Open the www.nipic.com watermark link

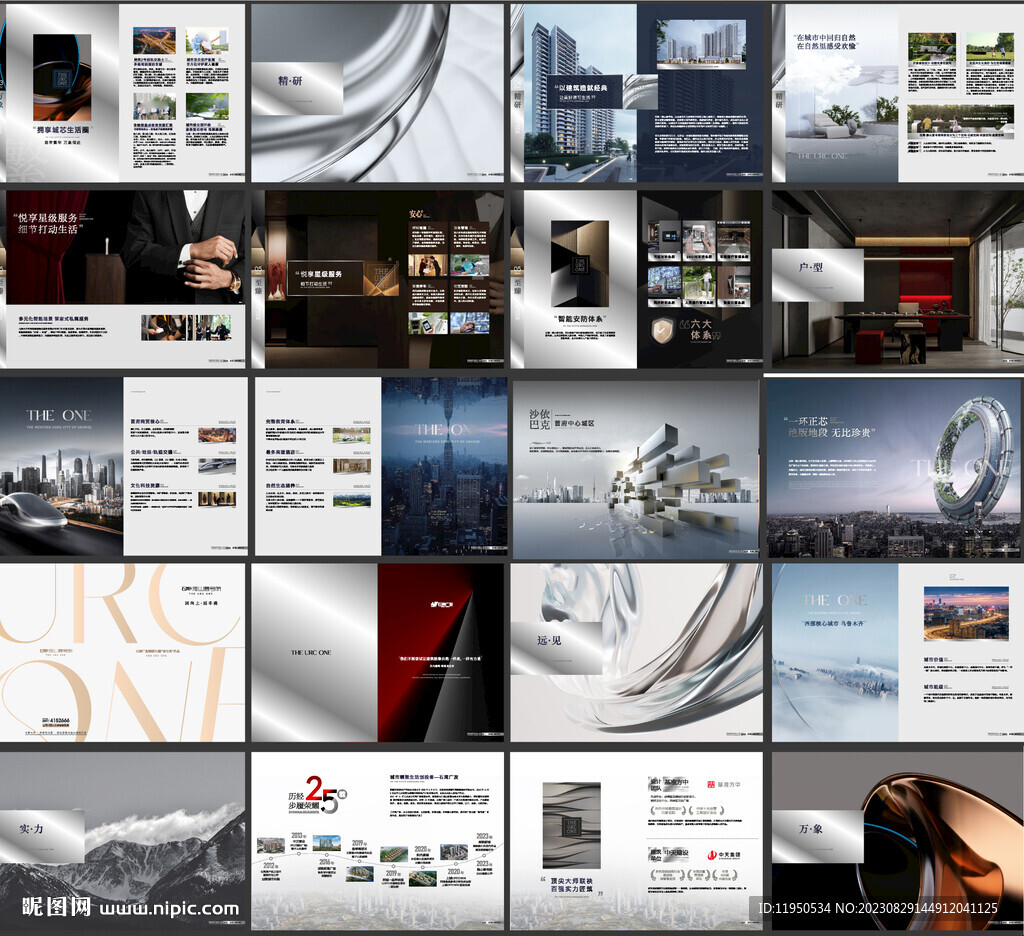[168, 910]
